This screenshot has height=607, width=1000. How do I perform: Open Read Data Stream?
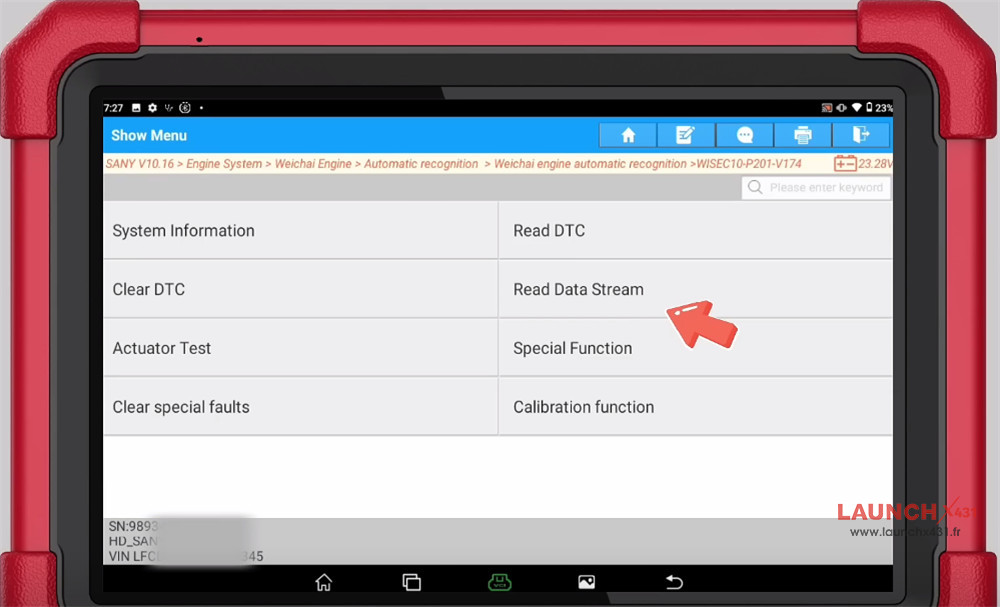(x=578, y=289)
